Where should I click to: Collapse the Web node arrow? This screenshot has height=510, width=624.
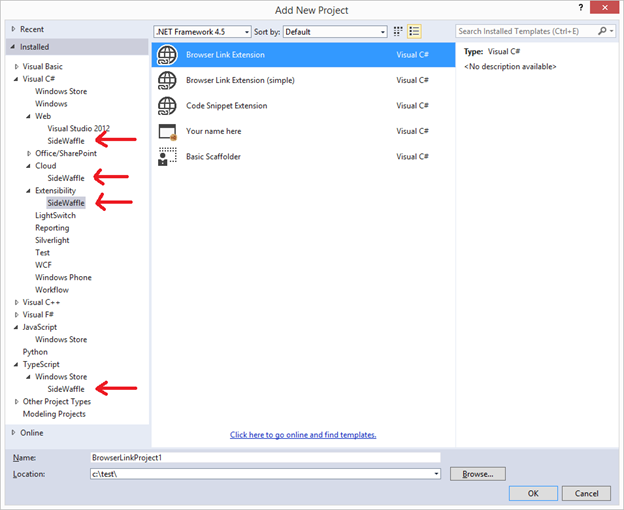click(28, 116)
